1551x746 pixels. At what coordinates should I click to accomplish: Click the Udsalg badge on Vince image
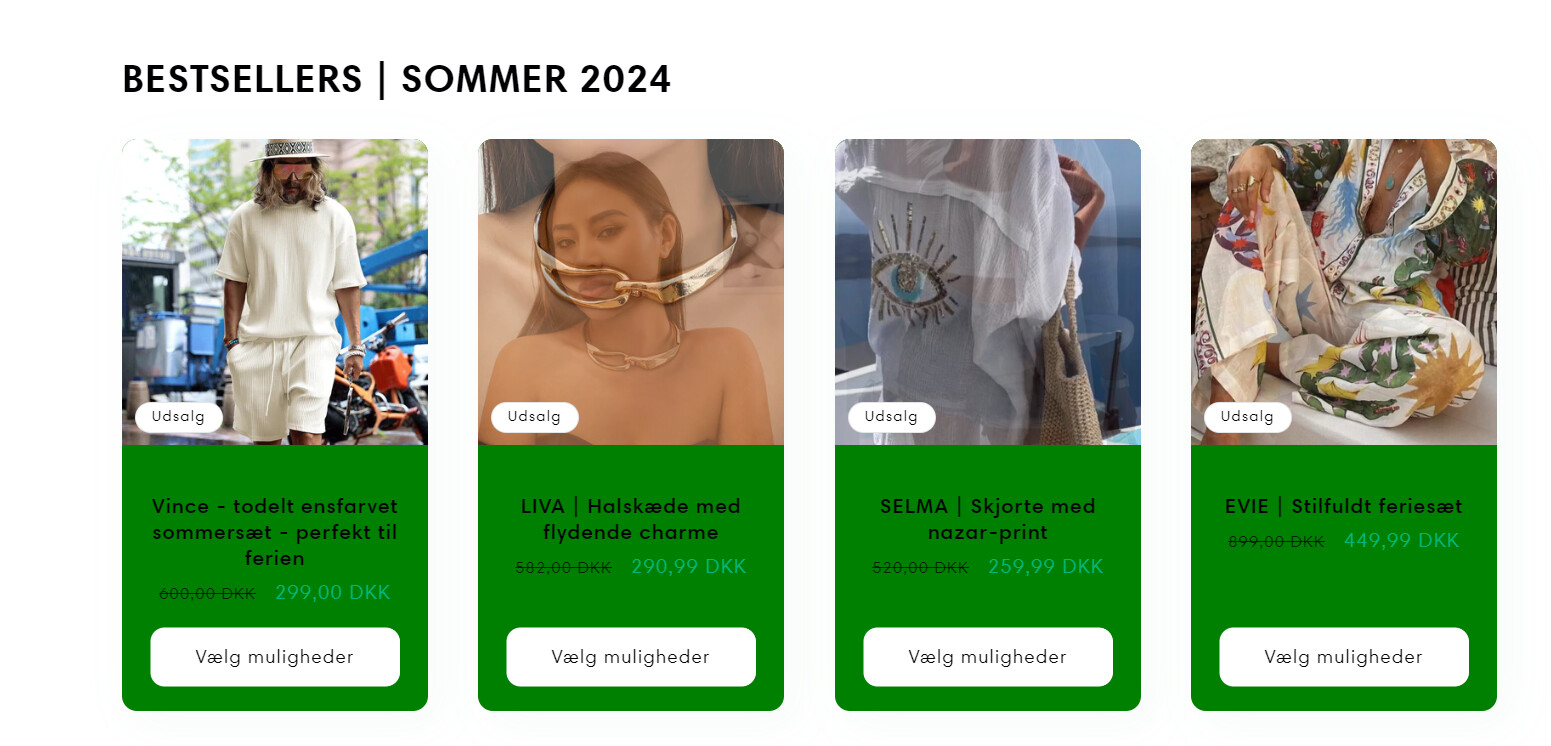click(x=178, y=417)
